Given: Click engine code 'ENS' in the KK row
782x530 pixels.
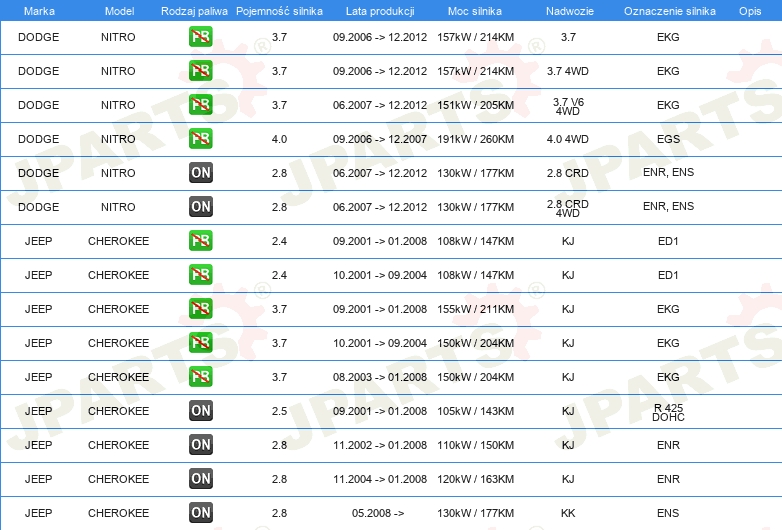Looking at the screenshot, I should [x=668, y=513].
